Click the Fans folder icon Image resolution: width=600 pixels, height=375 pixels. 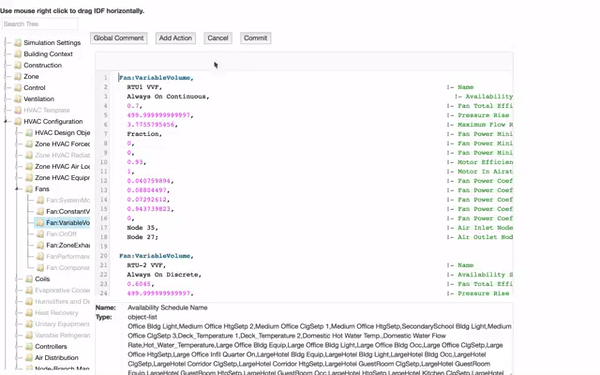29,189
